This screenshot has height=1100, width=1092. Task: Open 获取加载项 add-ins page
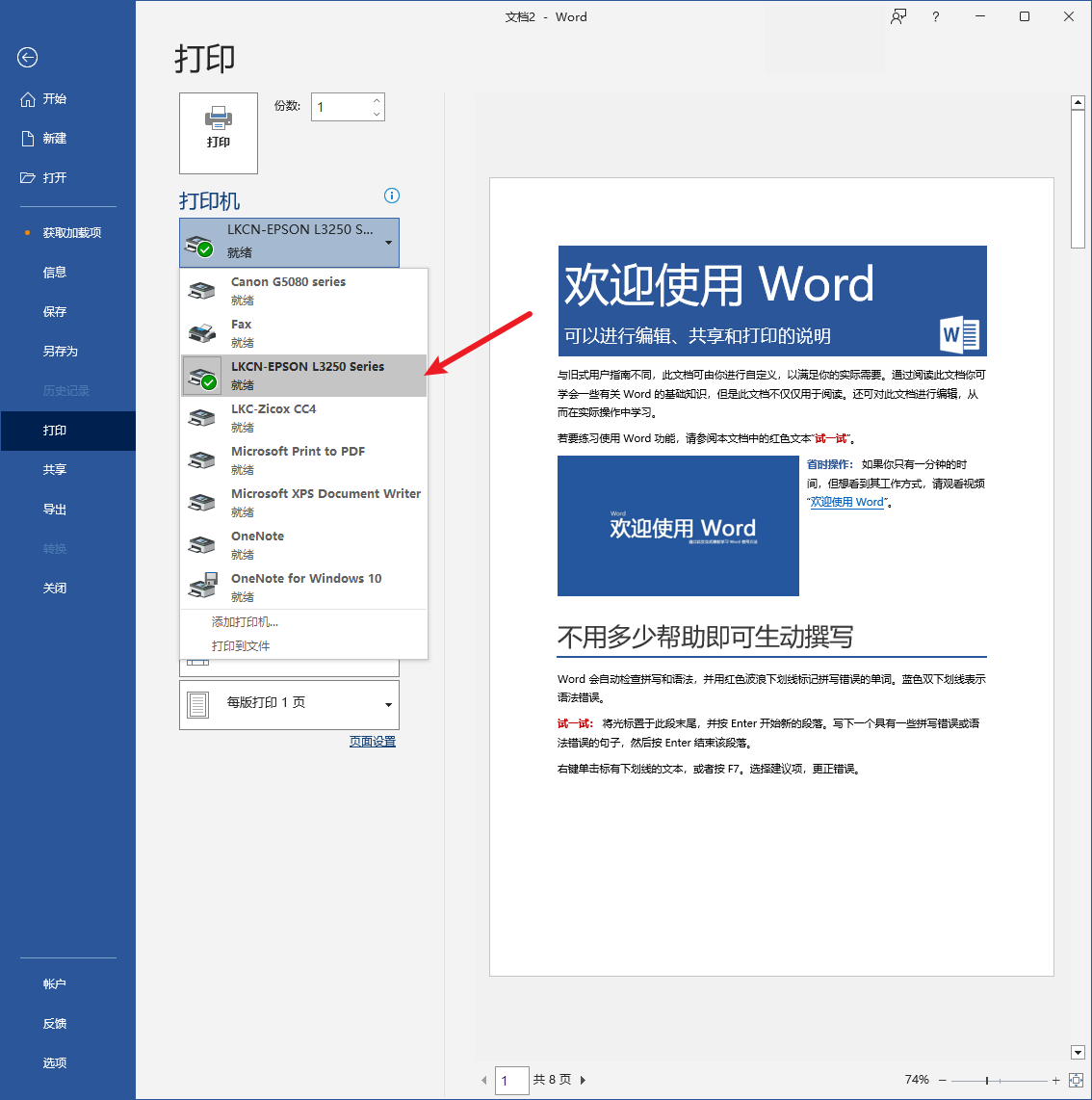(68, 233)
